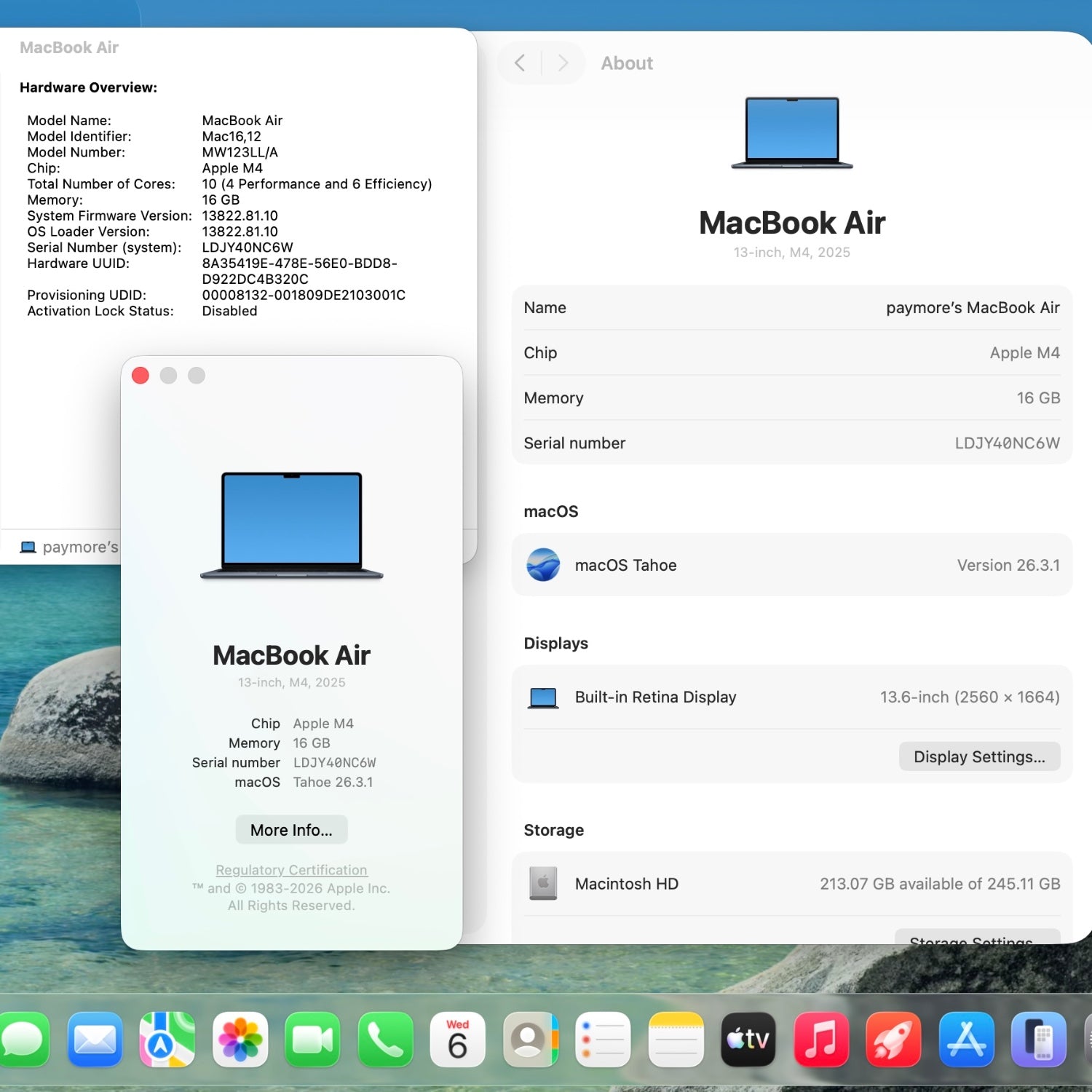Click the Provisioning UDID value 00008132-001809DE2103001C
Screen dimensions: 1092x1092
tap(304, 295)
